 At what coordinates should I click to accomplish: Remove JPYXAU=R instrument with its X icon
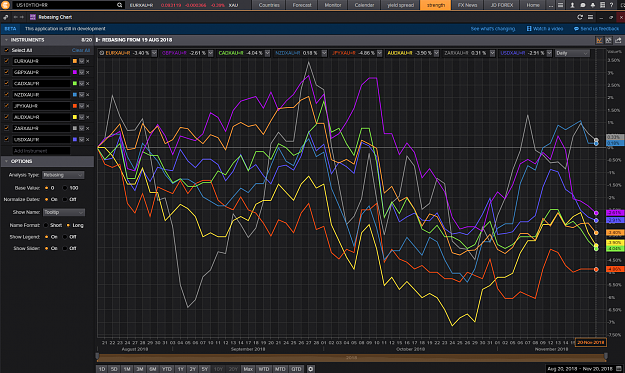88,106
